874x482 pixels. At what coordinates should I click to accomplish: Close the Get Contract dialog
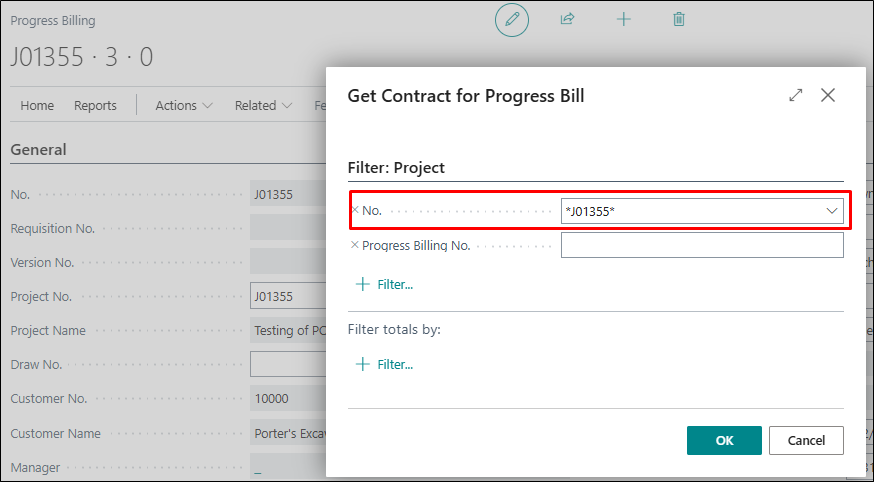pyautogui.click(x=828, y=95)
